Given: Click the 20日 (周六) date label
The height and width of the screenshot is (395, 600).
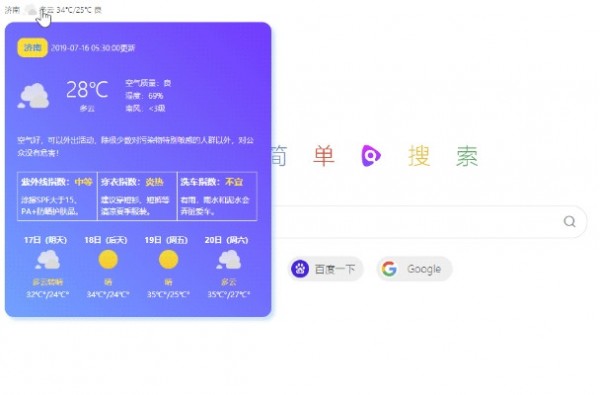Looking at the screenshot, I should (227, 240).
